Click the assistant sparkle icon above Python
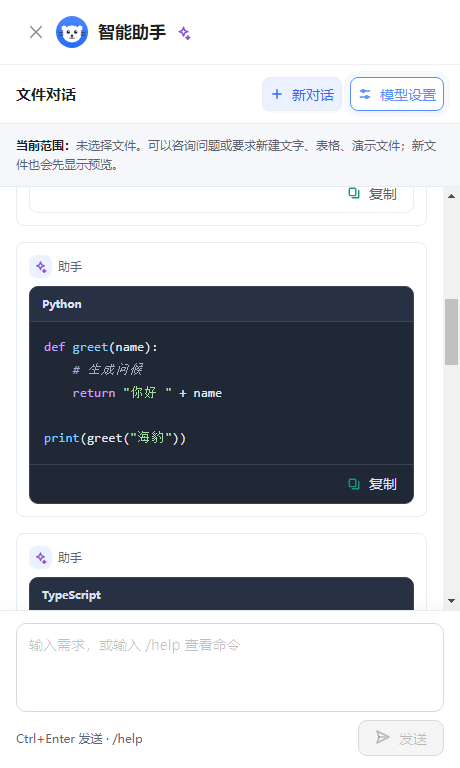 point(41,267)
